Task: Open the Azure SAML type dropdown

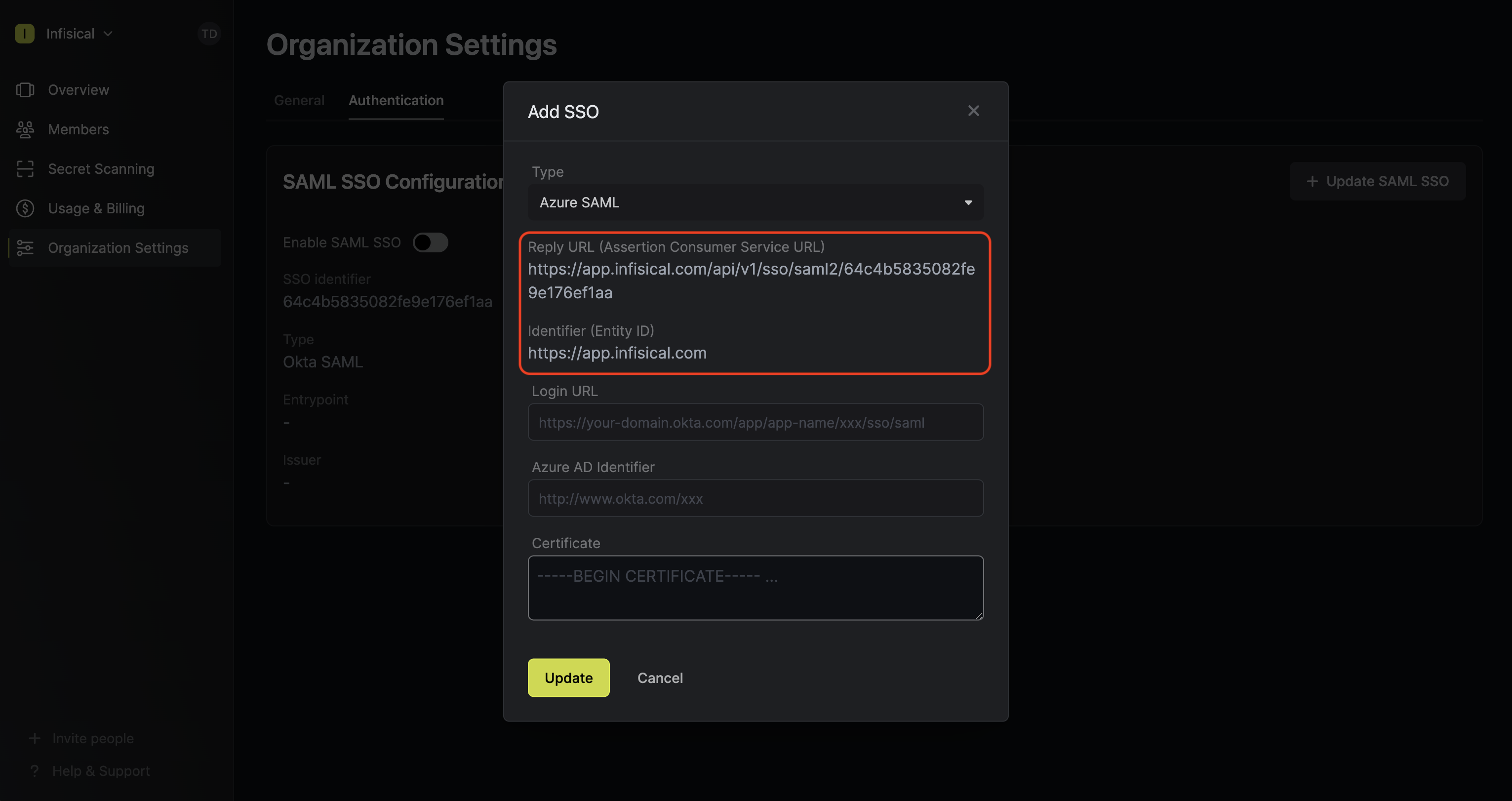Action: coord(756,202)
